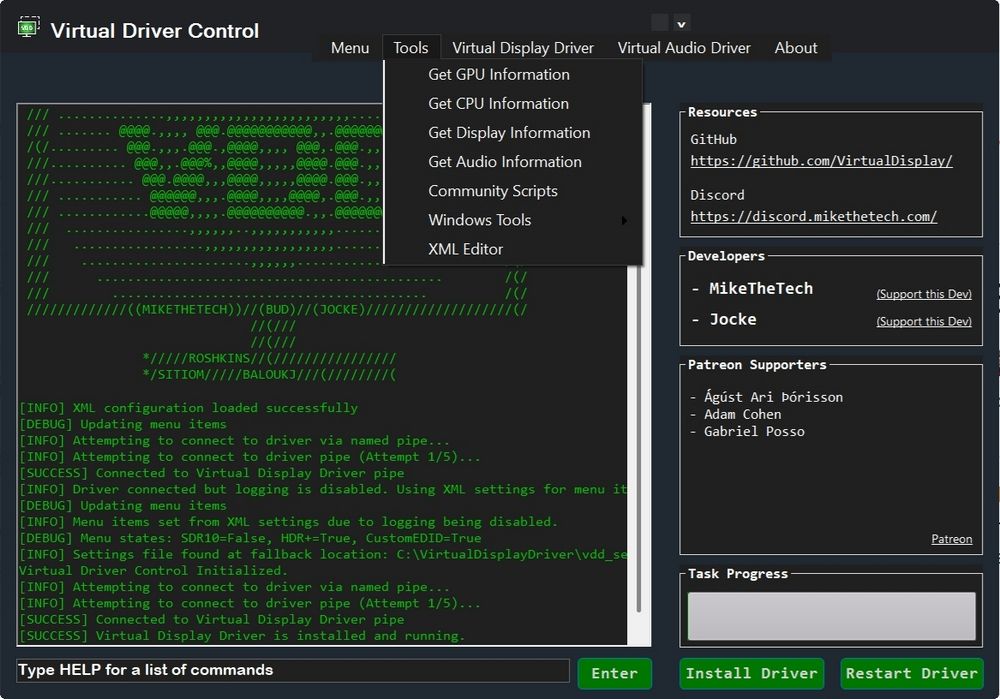Open Community Scripts from Tools
The image size is (1000, 699).
click(492, 190)
